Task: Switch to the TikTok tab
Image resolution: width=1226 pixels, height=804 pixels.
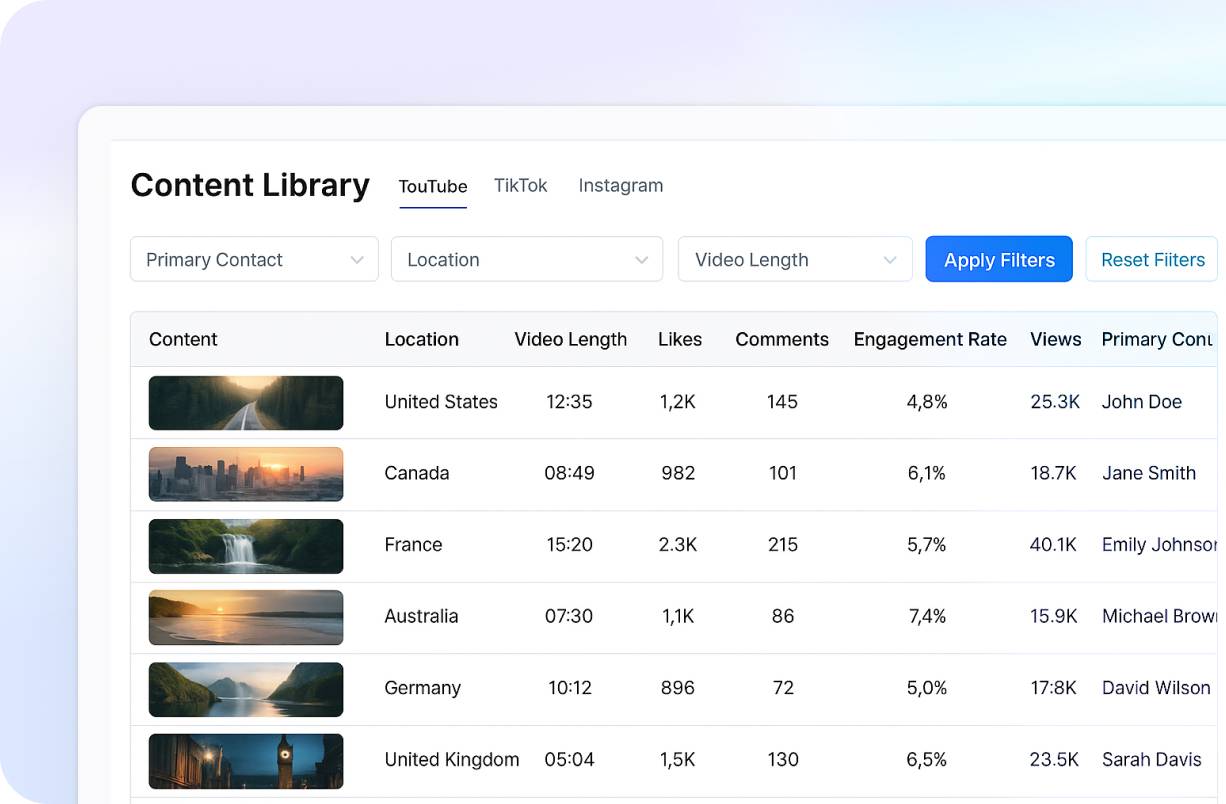Action: click(520, 186)
